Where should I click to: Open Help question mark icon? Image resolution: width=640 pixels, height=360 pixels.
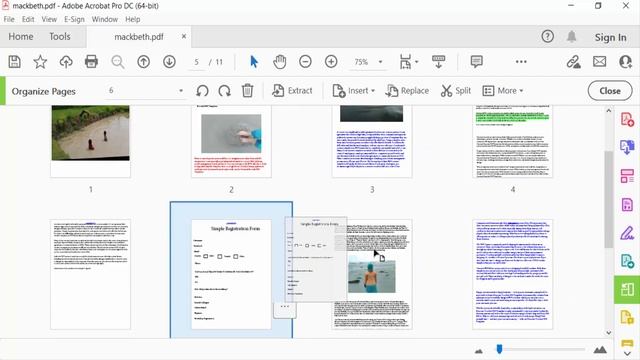547,37
